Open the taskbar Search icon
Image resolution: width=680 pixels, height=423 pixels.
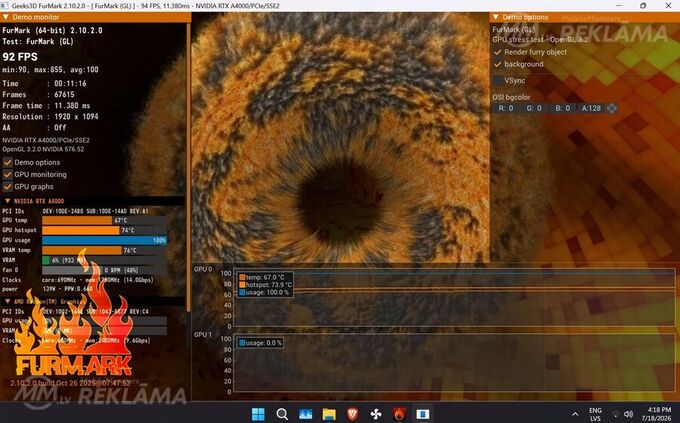(x=282, y=414)
